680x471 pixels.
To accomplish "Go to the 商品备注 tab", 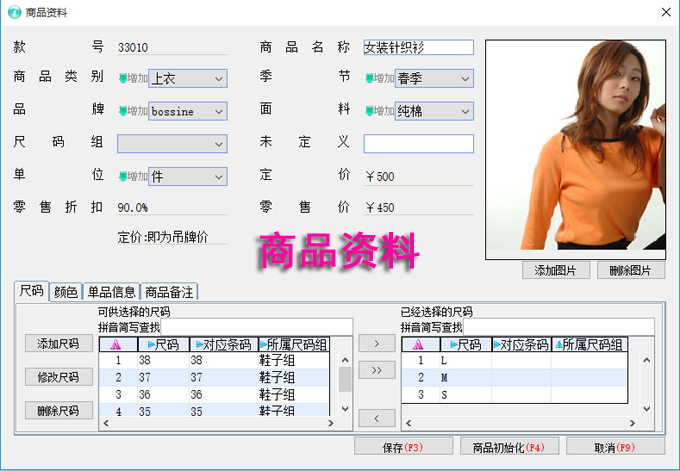I will coord(169,292).
